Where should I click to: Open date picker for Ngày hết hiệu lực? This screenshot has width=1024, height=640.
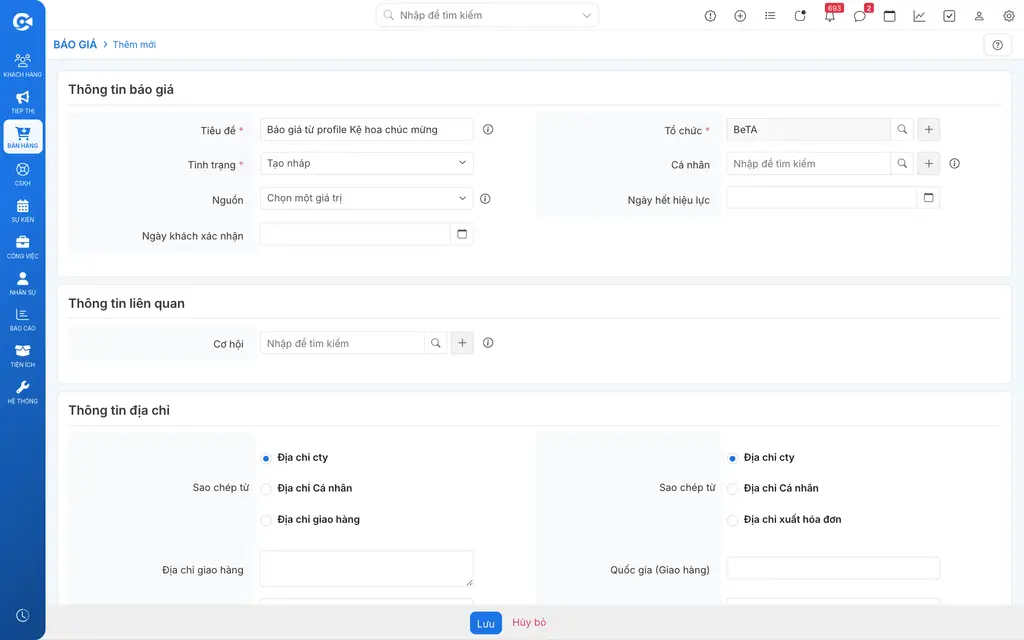[928, 198]
